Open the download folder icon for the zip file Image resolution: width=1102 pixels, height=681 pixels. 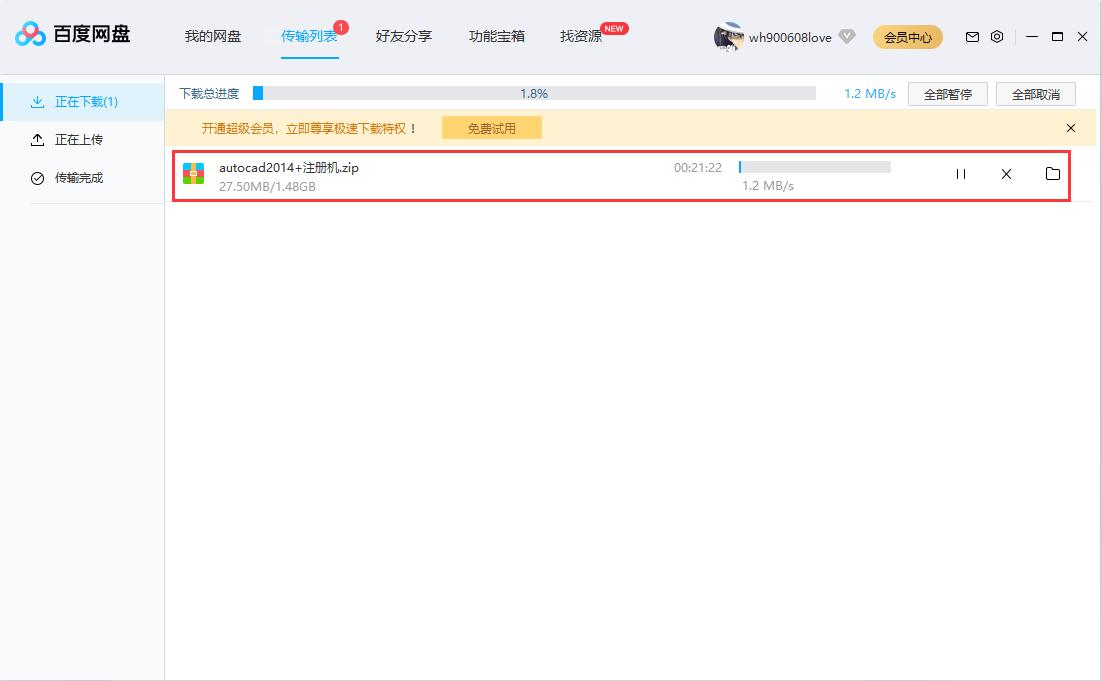1052,174
